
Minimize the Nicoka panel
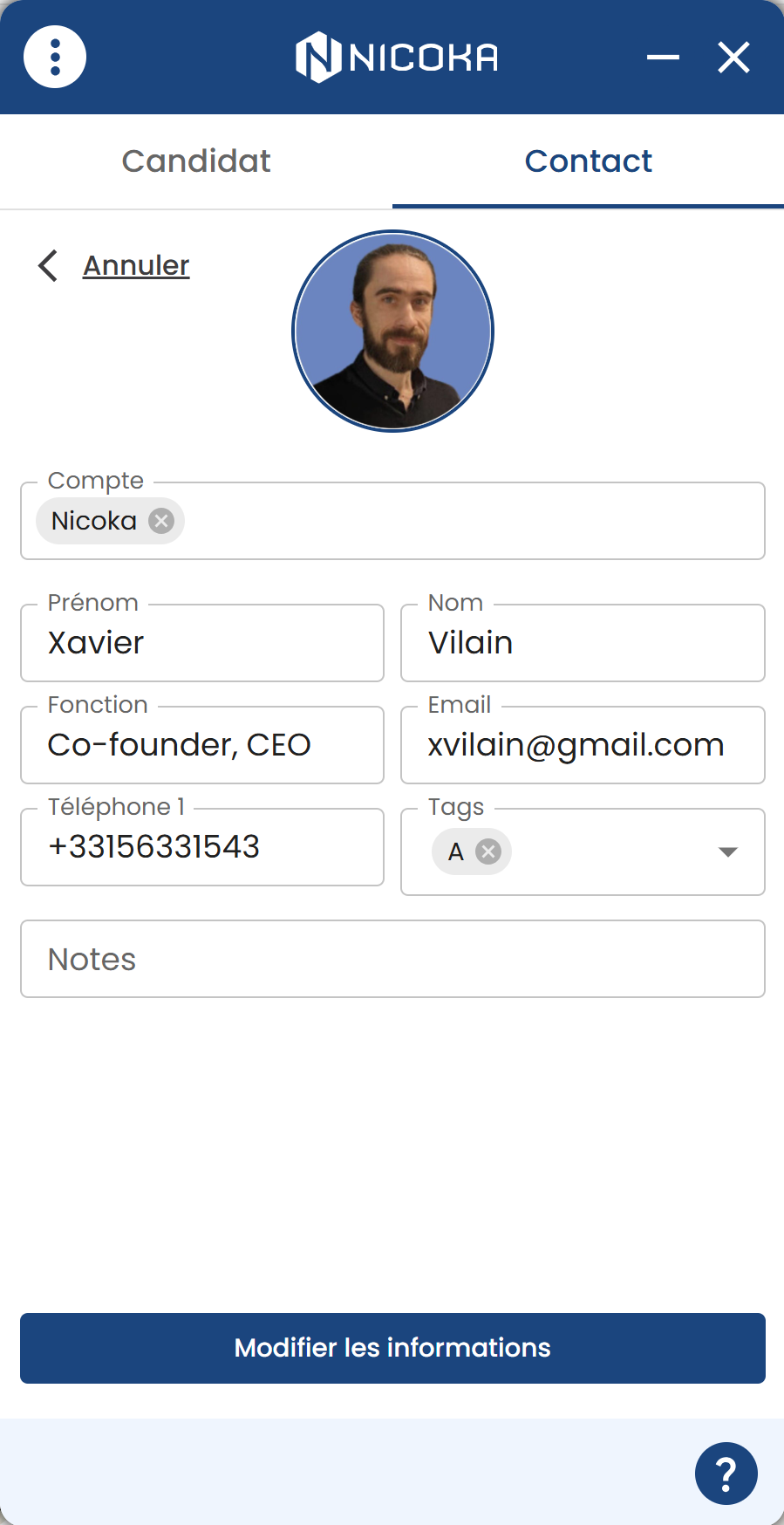tap(663, 58)
